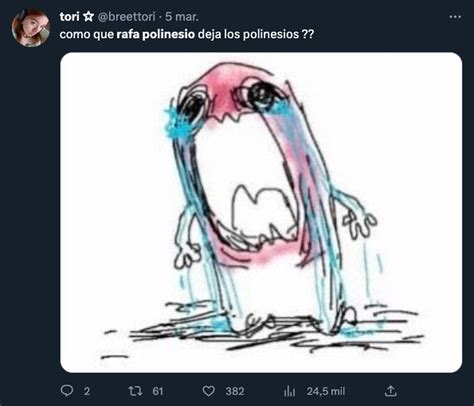Click the reply count 2
Screen dimensions: 474x406
(87, 391)
